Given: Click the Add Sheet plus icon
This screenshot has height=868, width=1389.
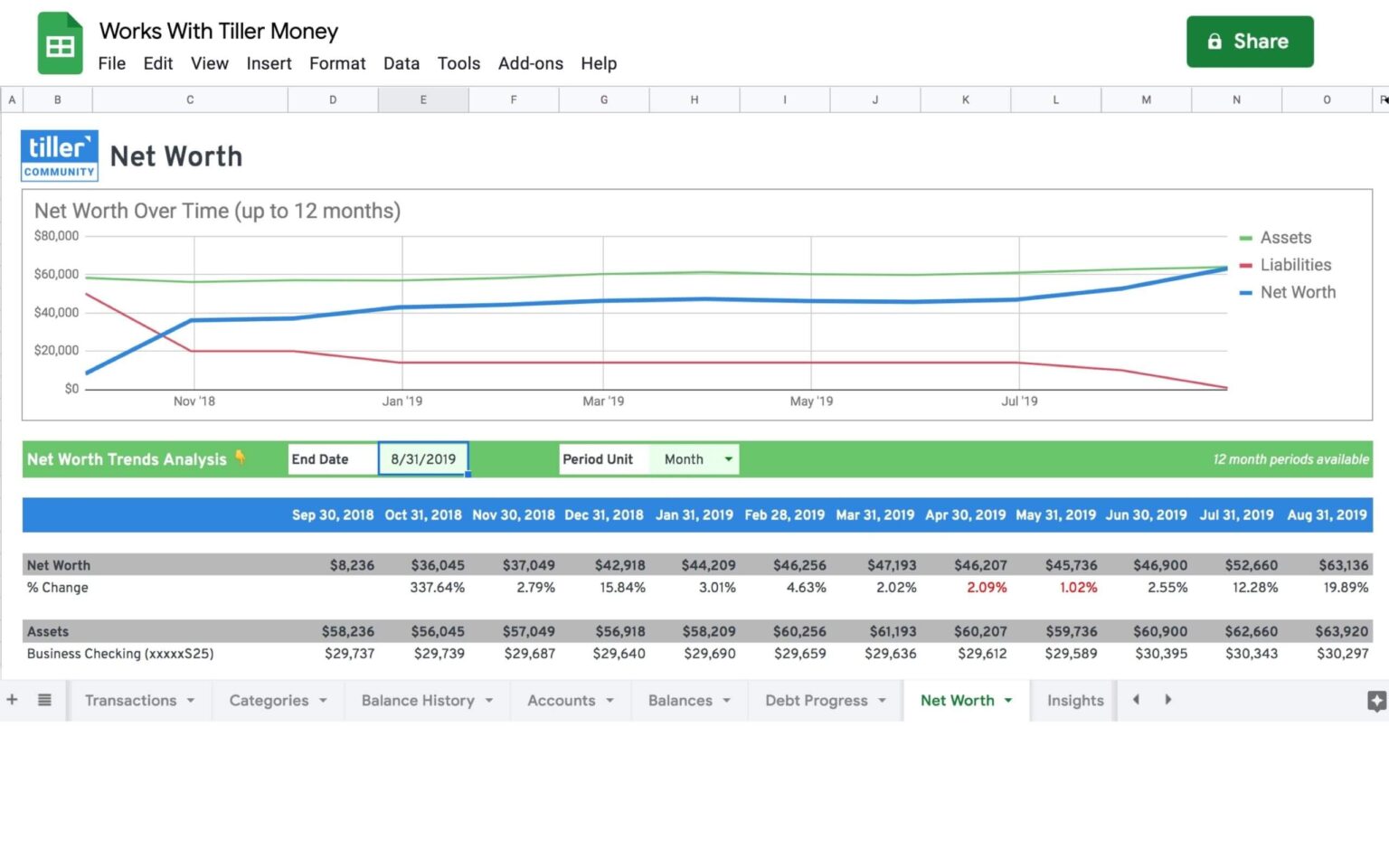Looking at the screenshot, I should point(12,700).
